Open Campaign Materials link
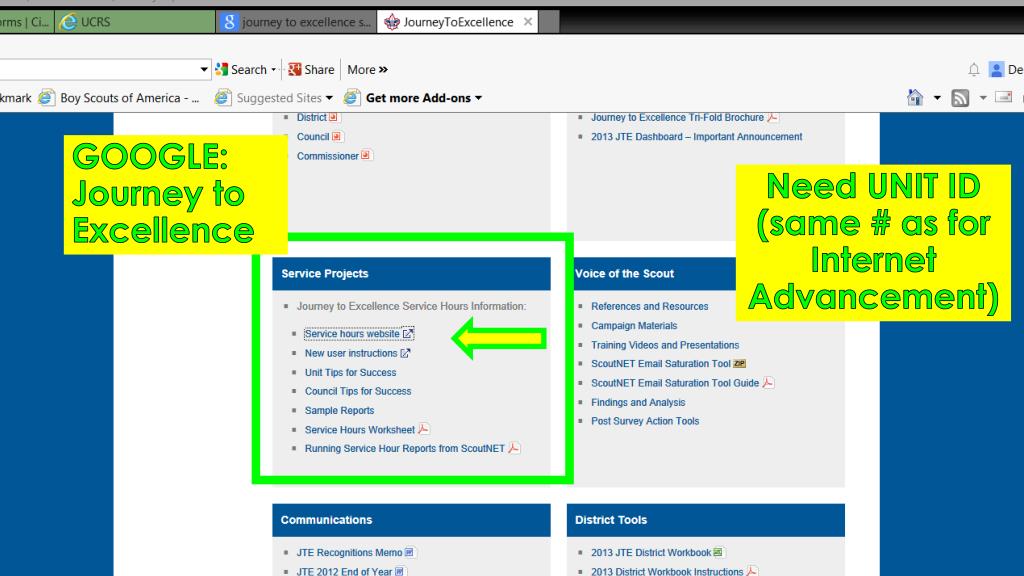Screen dimensions: 1024x576 633,325
